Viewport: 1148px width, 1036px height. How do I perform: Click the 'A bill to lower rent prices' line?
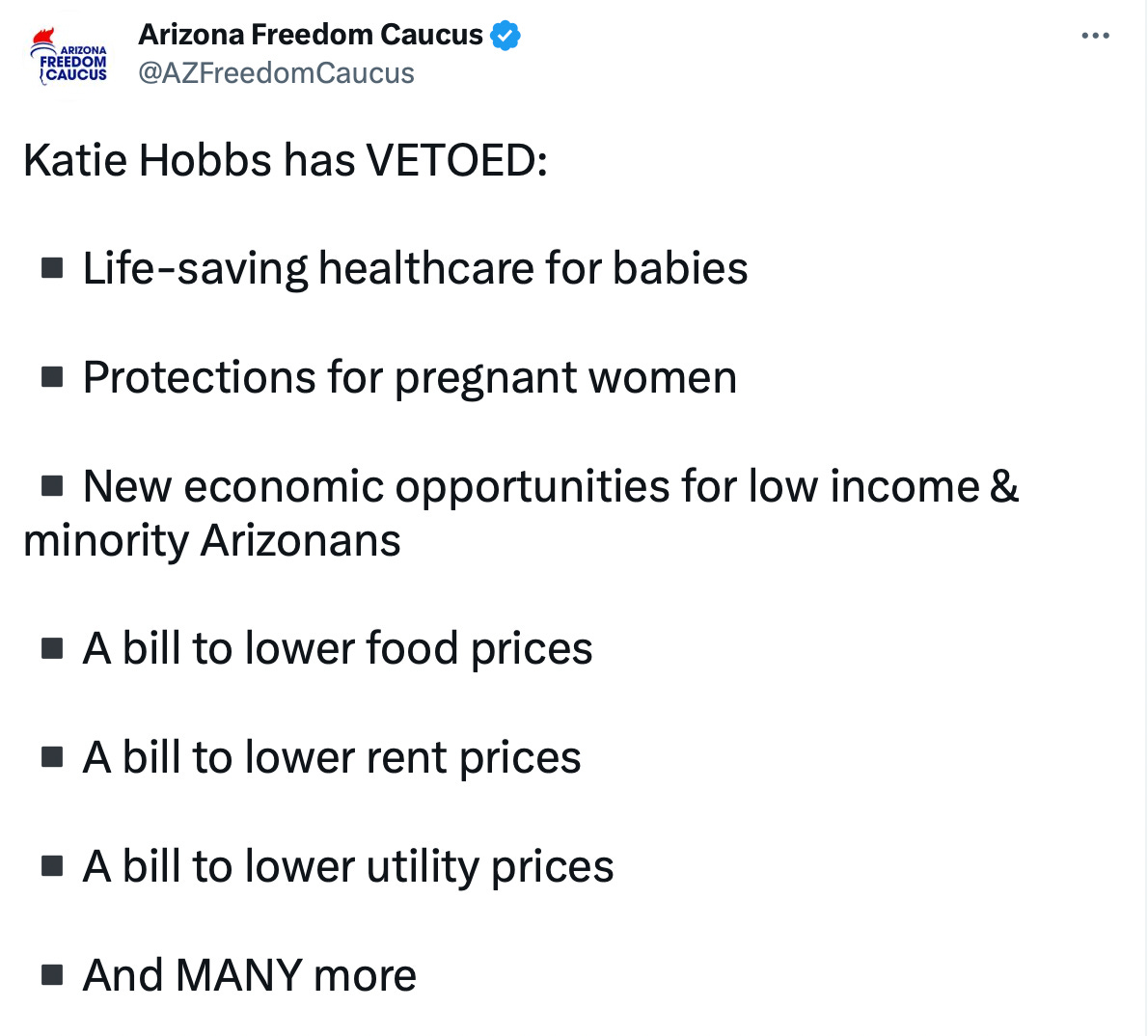tap(332, 757)
